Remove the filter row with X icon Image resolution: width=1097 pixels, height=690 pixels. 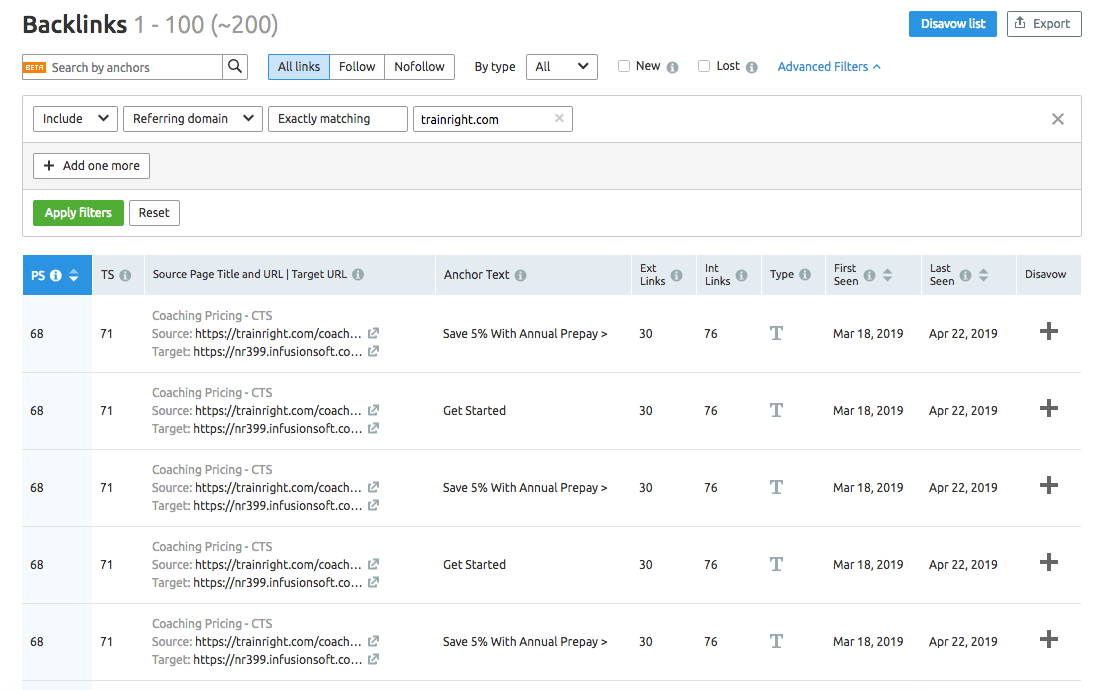point(1058,119)
